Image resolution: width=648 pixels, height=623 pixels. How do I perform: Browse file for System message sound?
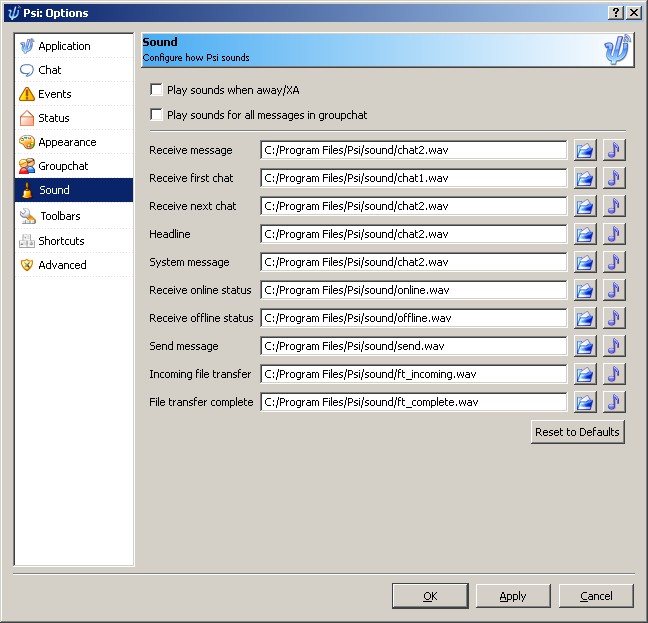pyautogui.click(x=585, y=262)
